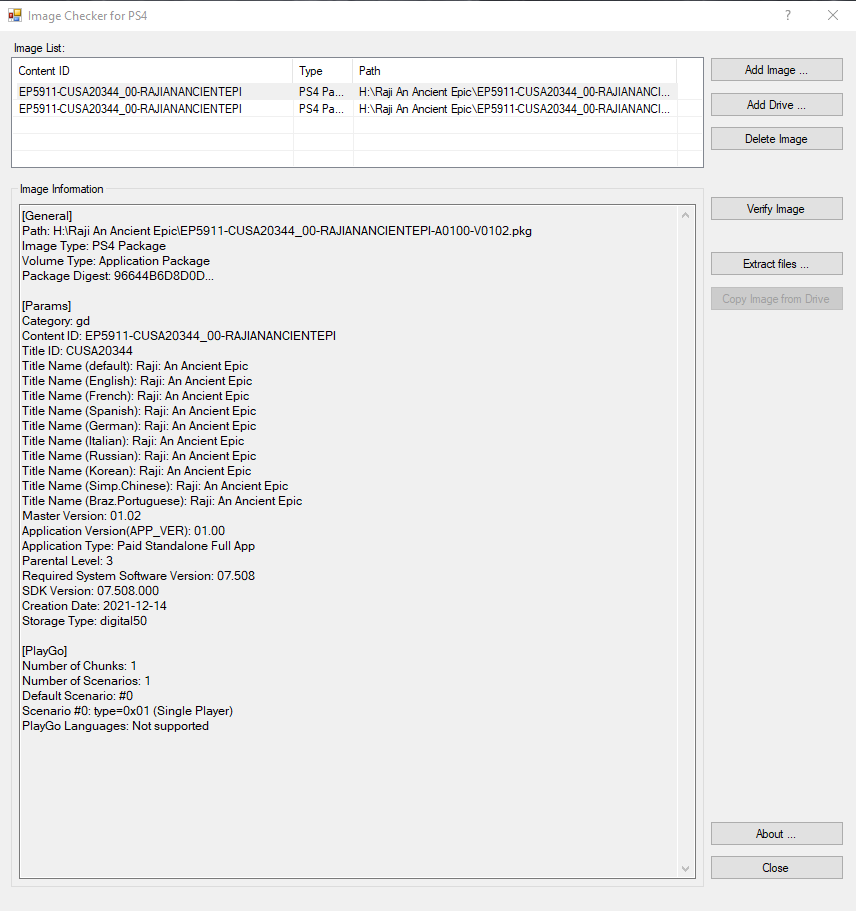This screenshot has height=911, width=856.
Task: Click the Storage Type: digital50 line
Action: (84, 621)
